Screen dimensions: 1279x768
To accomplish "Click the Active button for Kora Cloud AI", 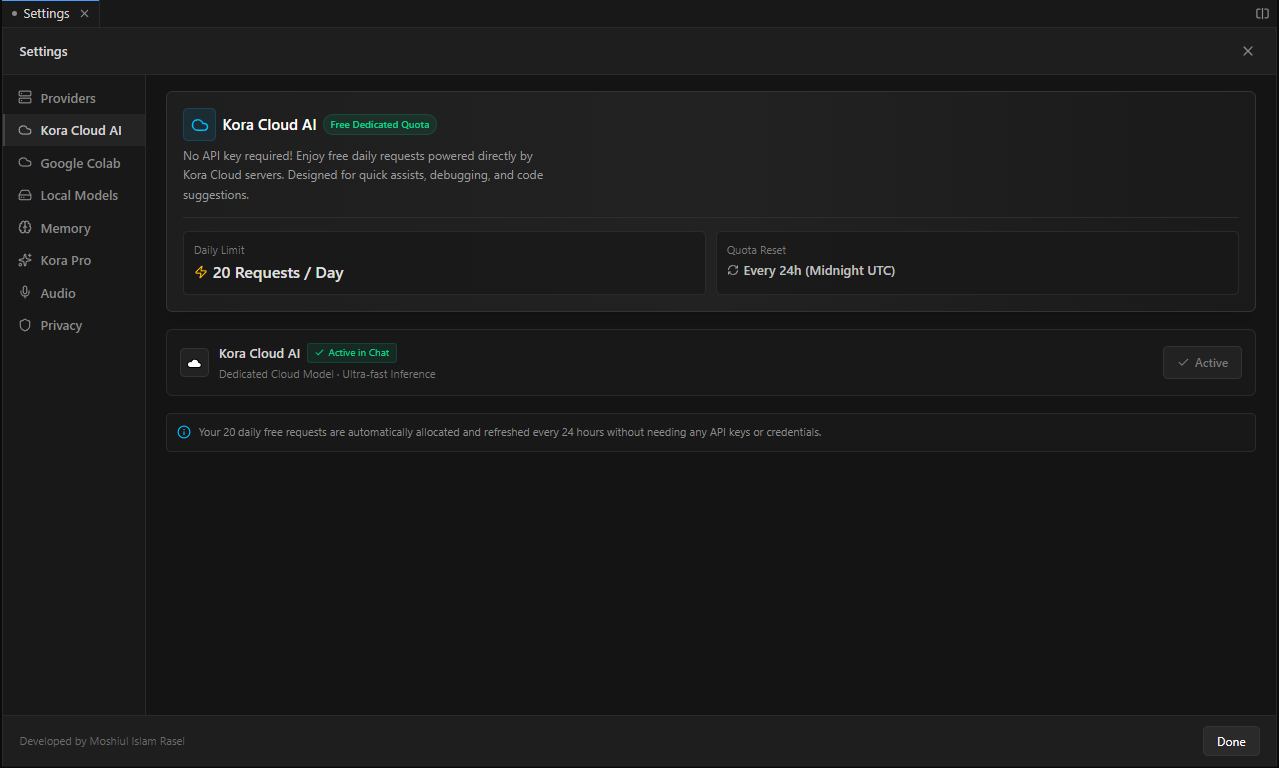I will pos(1202,362).
